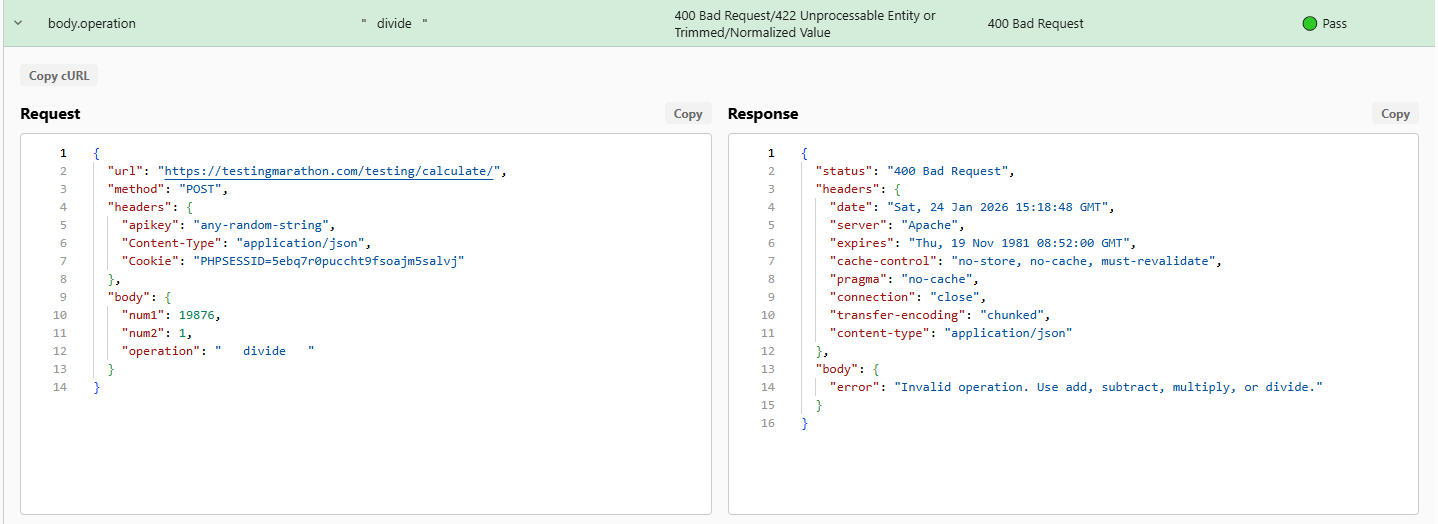Select the body.operation field name

[x=92, y=23]
